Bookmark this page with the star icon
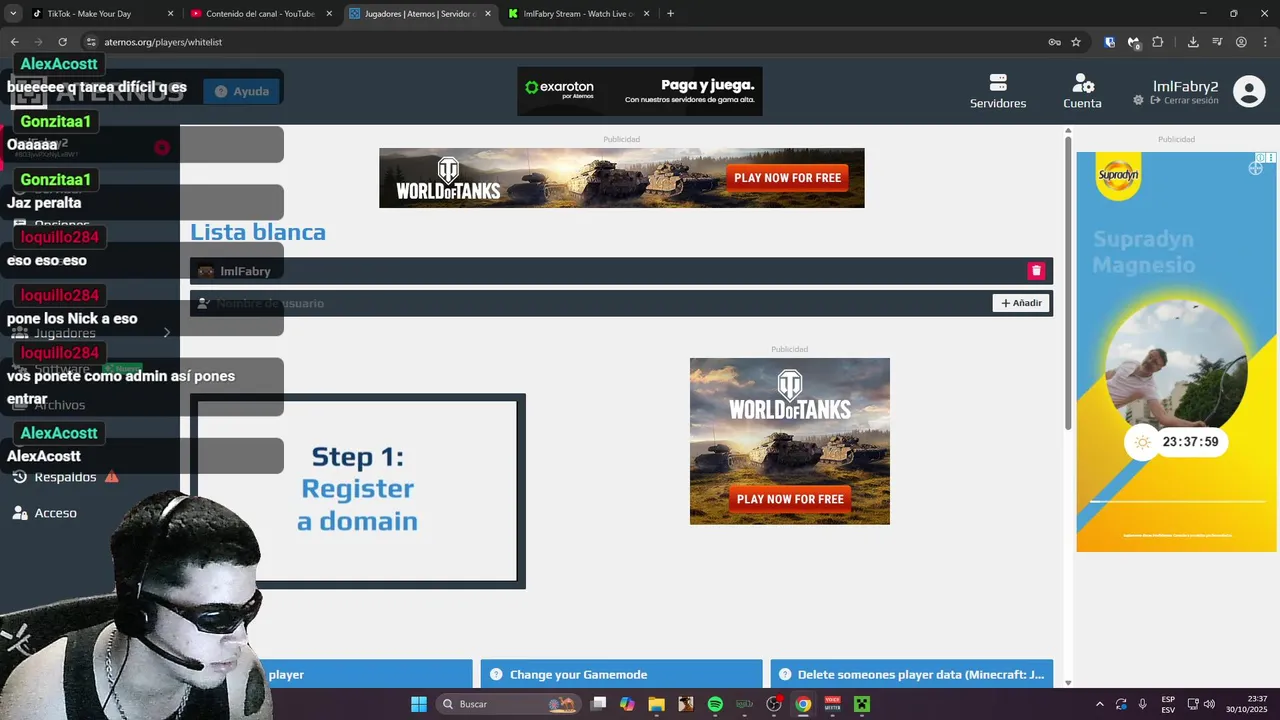The height and width of the screenshot is (720, 1280). [x=1076, y=42]
